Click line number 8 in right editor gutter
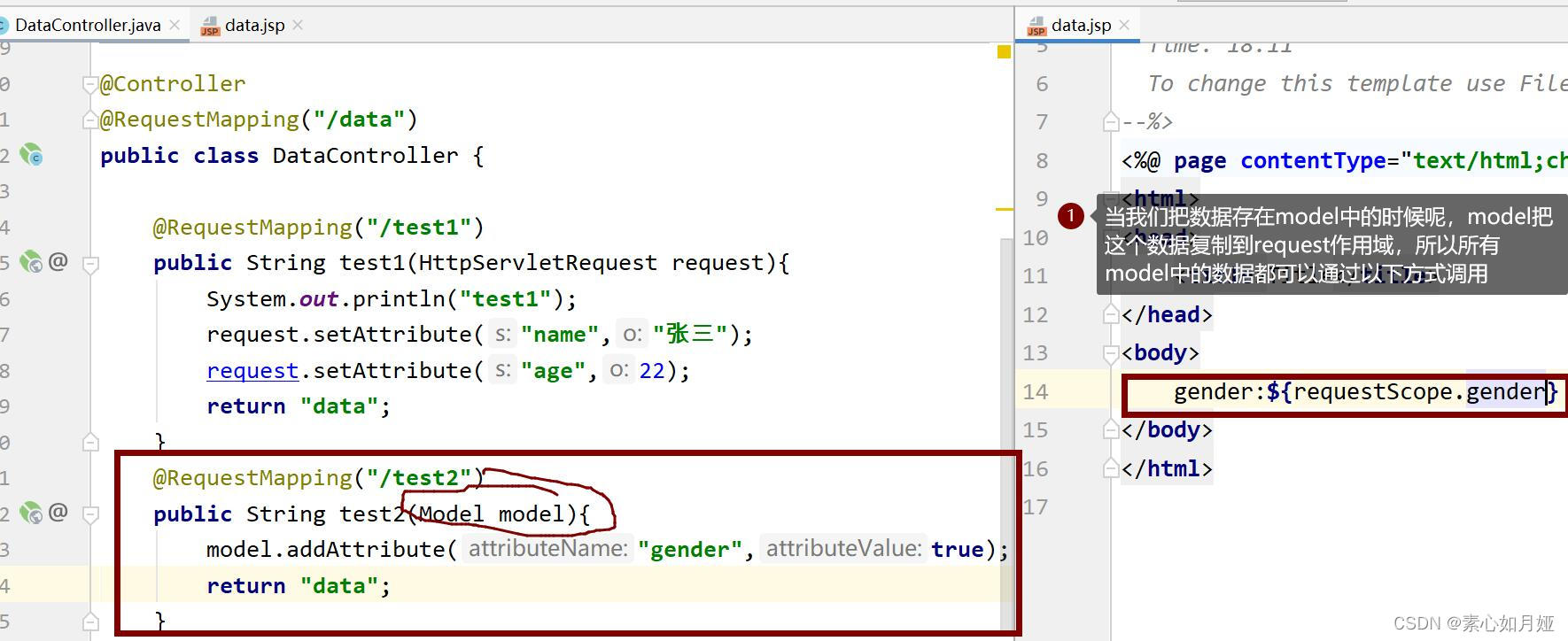The height and width of the screenshot is (641, 1568). [x=1042, y=161]
